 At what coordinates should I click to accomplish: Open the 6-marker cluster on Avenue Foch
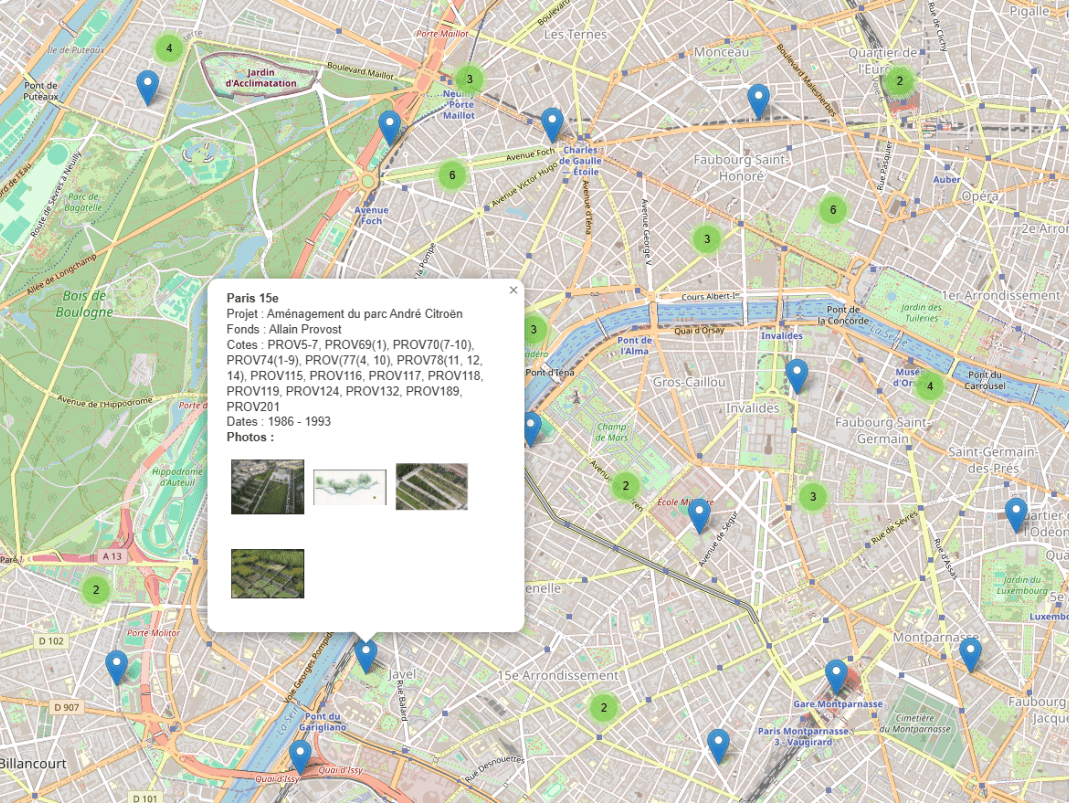pyautogui.click(x=452, y=176)
